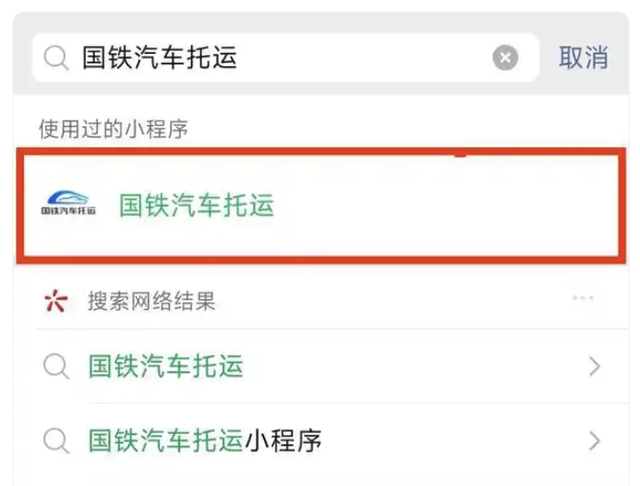
Task: Click blank space inside the search box
Action: tap(363, 58)
